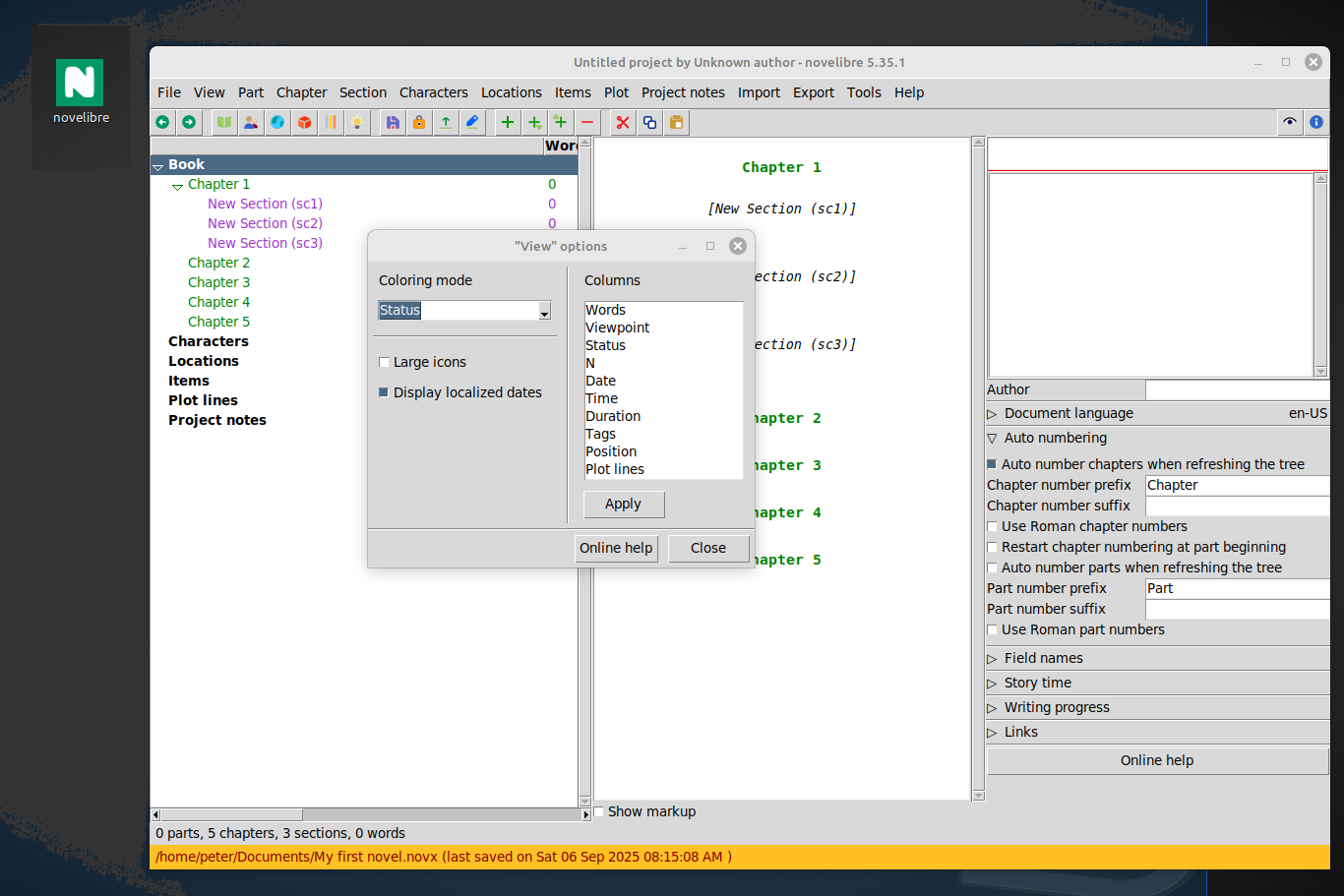Enable Use Roman part numbers
1344x896 pixels.
(992, 629)
